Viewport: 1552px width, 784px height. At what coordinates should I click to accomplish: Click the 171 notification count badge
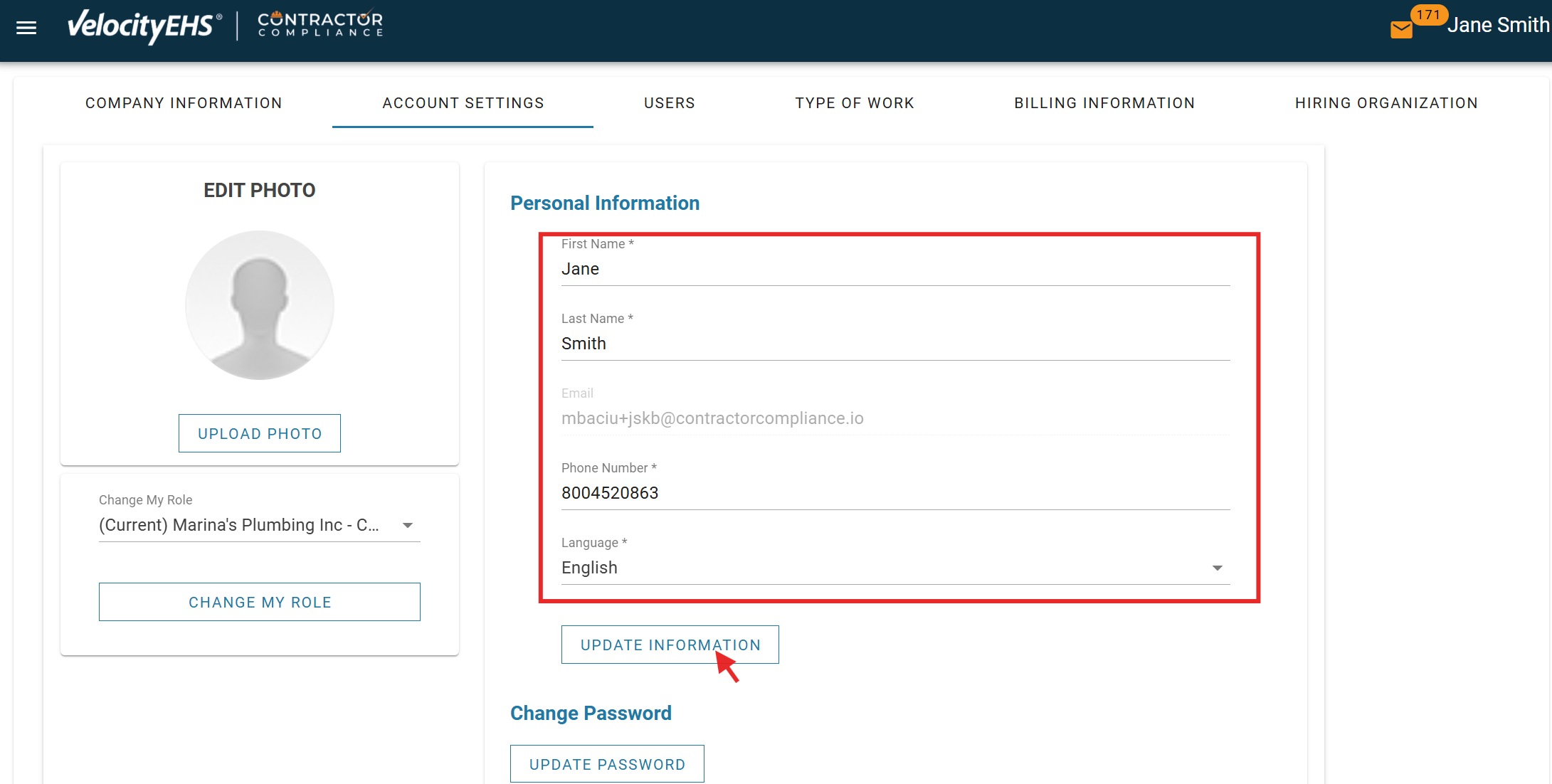tap(1427, 15)
